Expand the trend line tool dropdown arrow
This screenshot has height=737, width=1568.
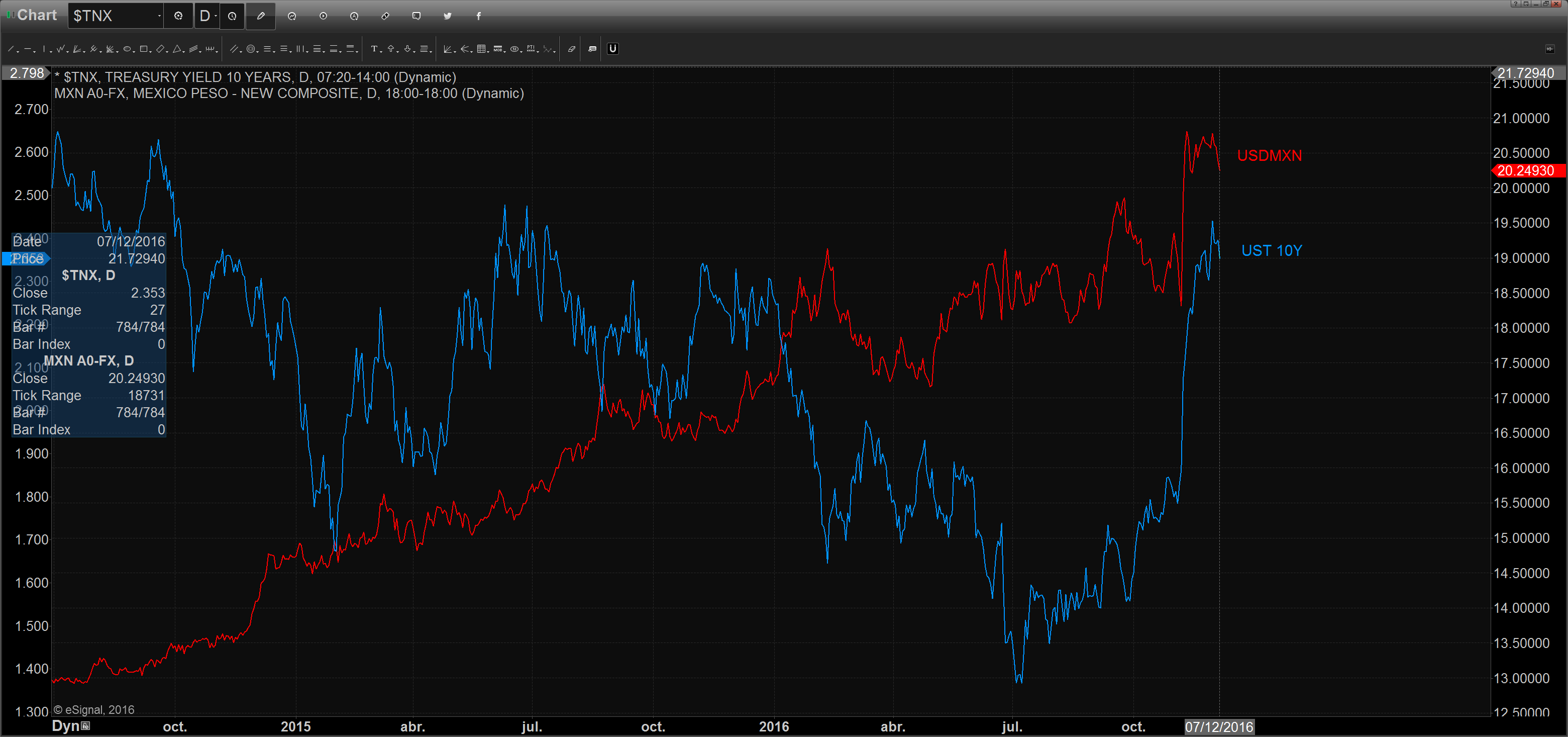click(18, 52)
